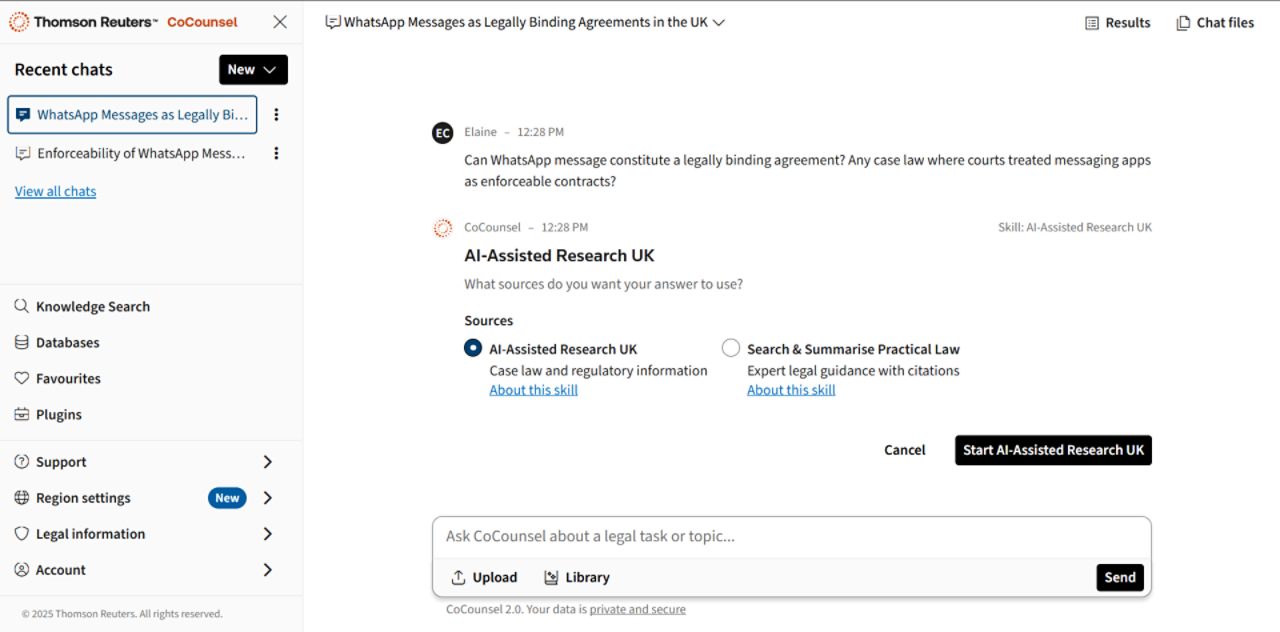
Task: Open the Library from the chat input bar
Action: (576, 577)
